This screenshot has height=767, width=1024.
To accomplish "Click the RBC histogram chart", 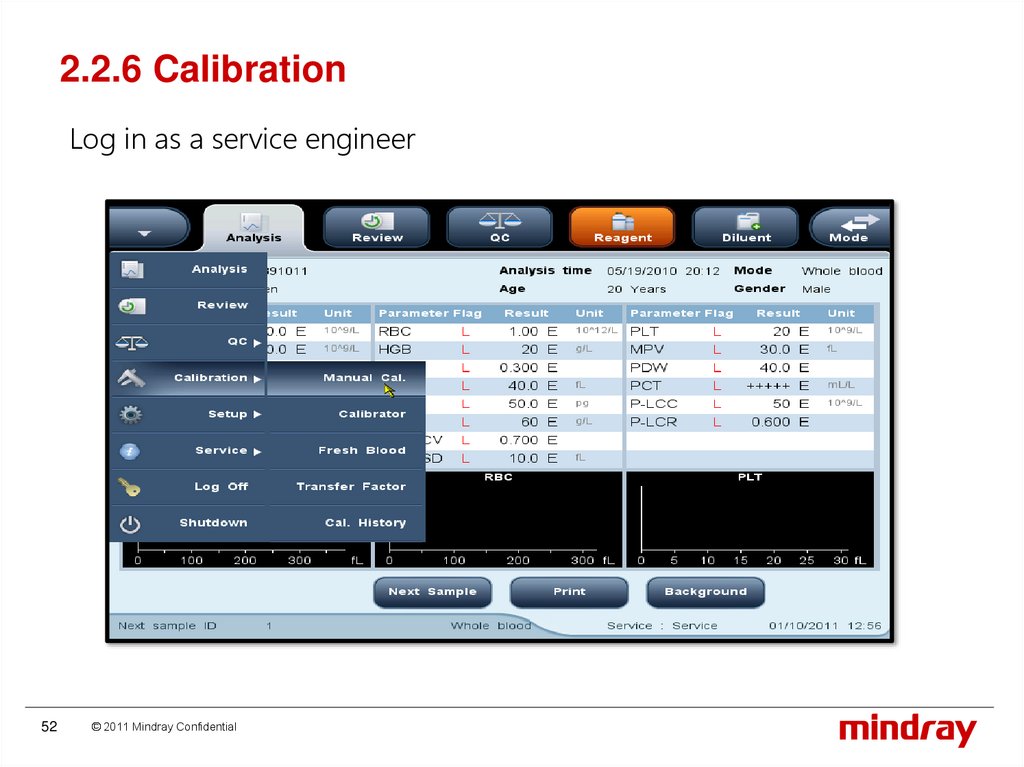I will (524, 519).
